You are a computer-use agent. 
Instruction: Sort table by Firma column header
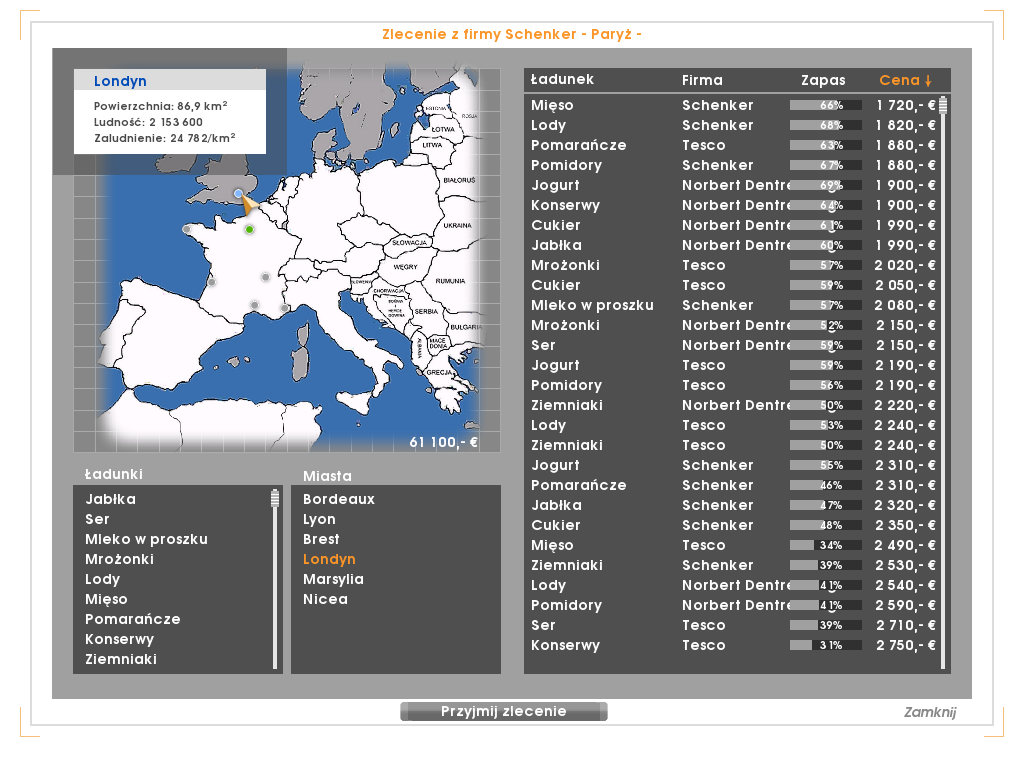(702, 80)
